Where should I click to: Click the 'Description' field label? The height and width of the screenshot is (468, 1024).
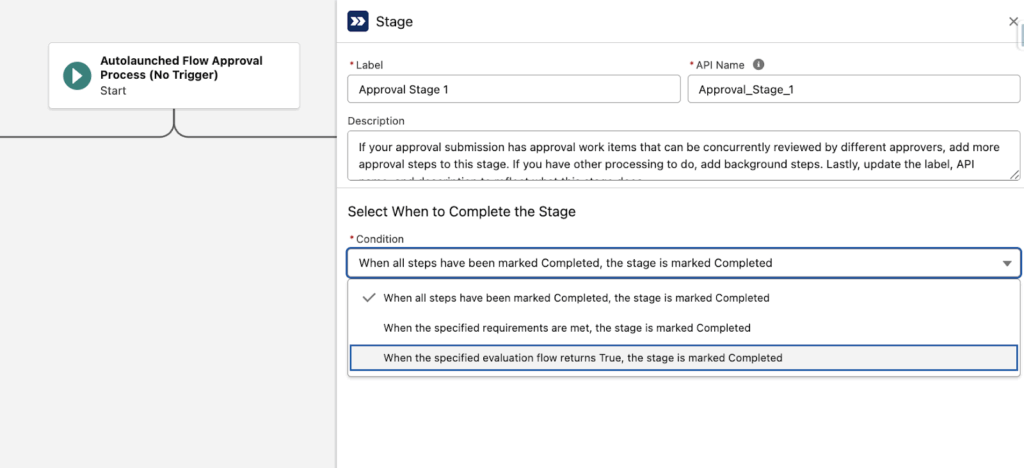pyautogui.click(x=376, y=121)
